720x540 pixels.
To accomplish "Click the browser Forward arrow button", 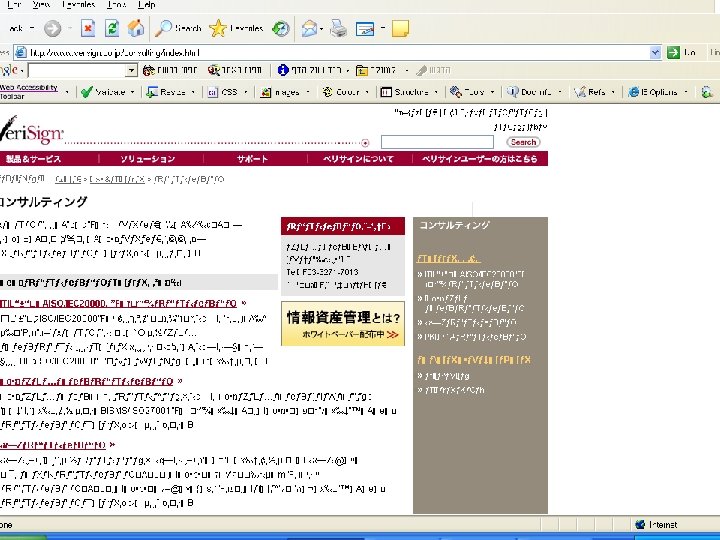I will pyautogui.click(x=52, y=28).
